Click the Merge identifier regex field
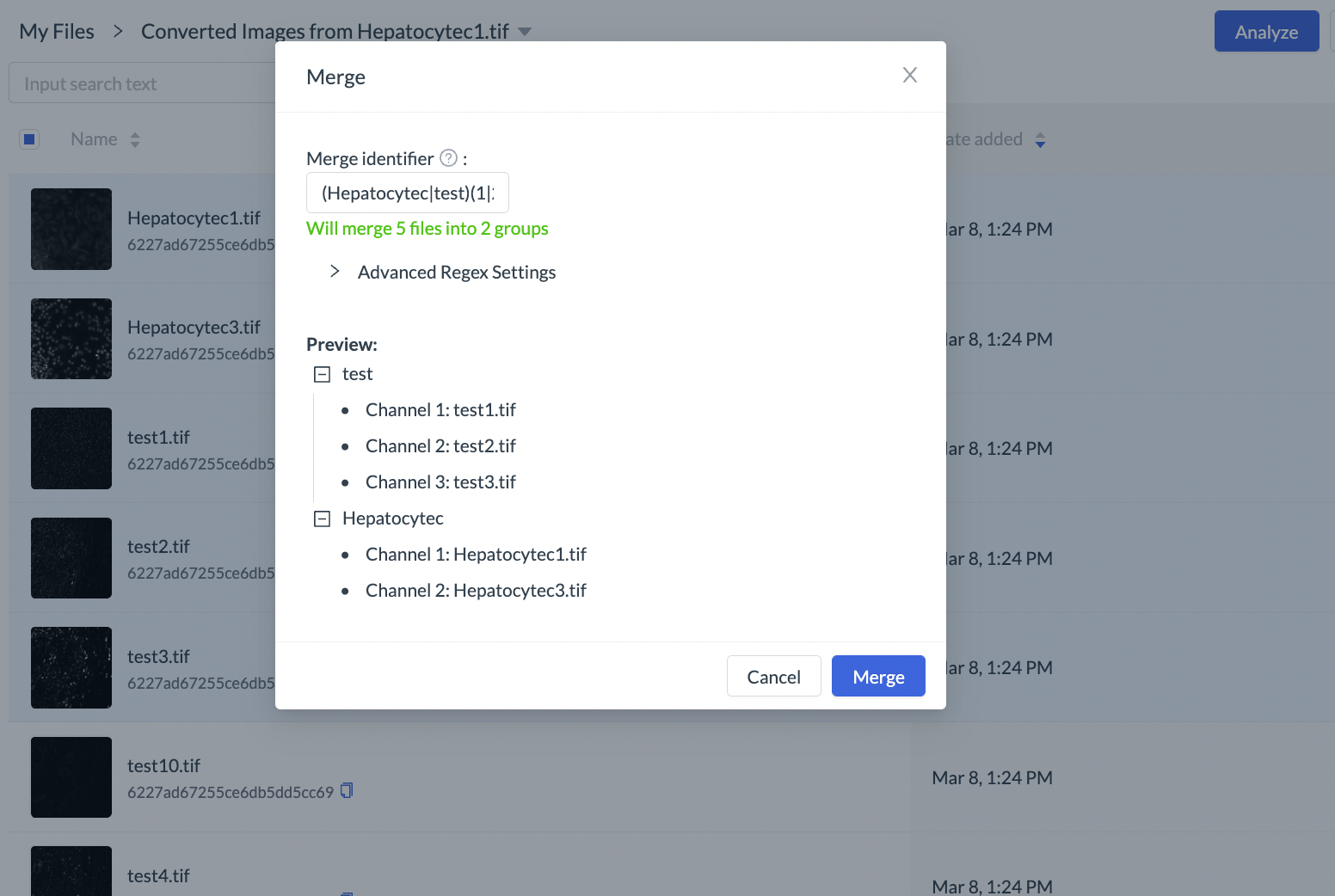Viewport: 1335px width, 896px height. [407, 193]
